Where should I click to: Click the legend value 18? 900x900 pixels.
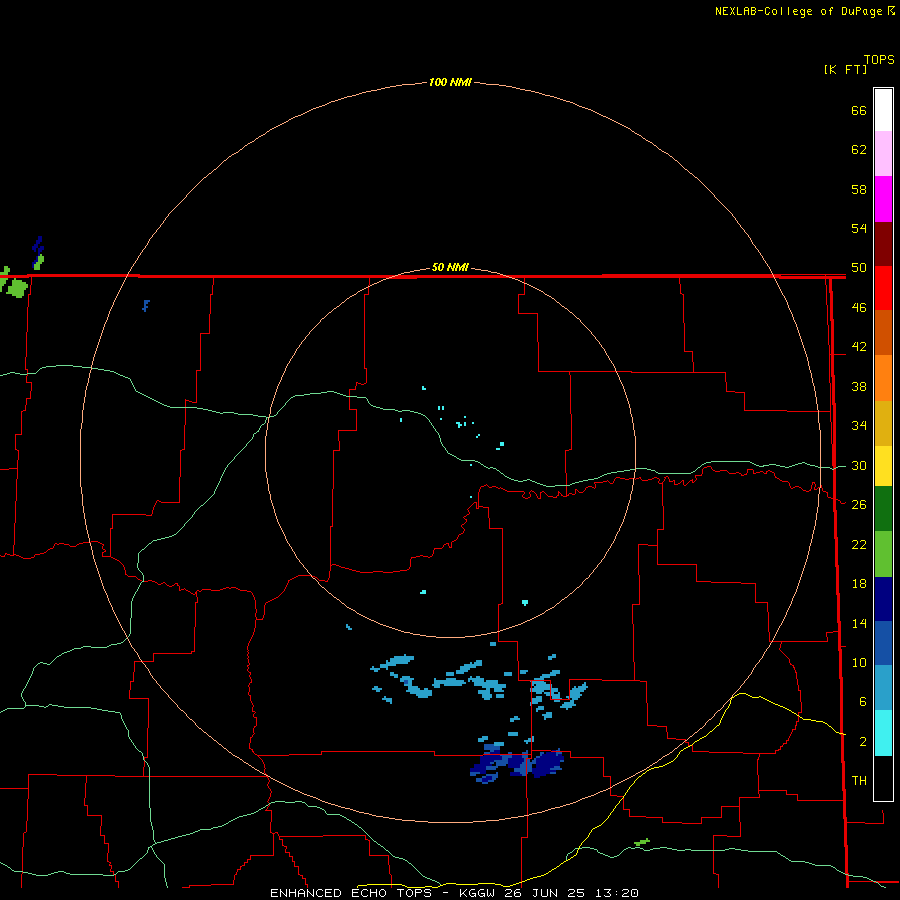point(859,584)
